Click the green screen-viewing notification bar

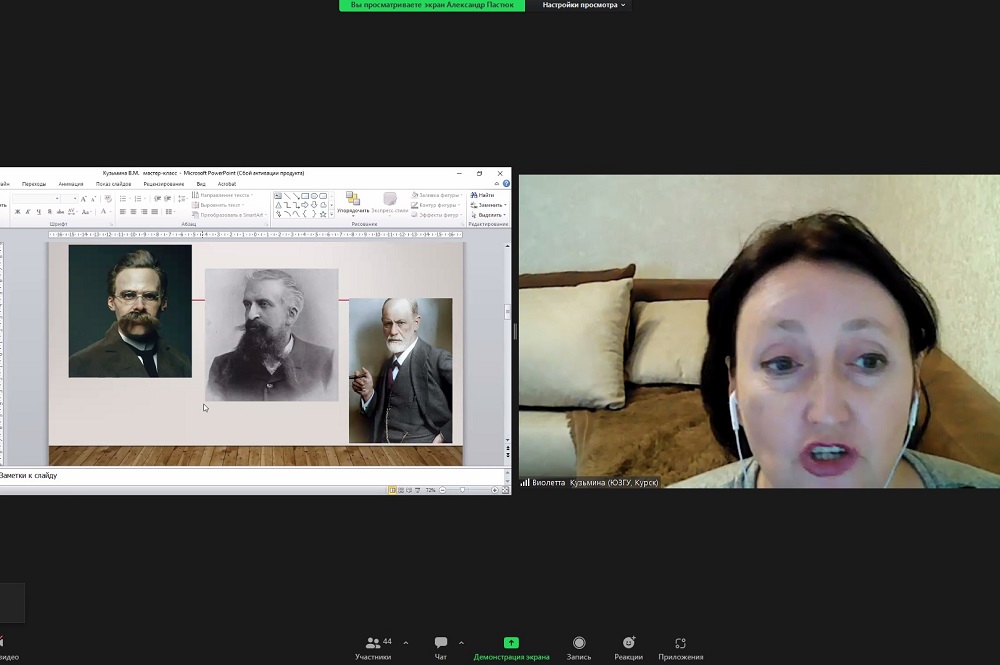[x=432, y=5]
